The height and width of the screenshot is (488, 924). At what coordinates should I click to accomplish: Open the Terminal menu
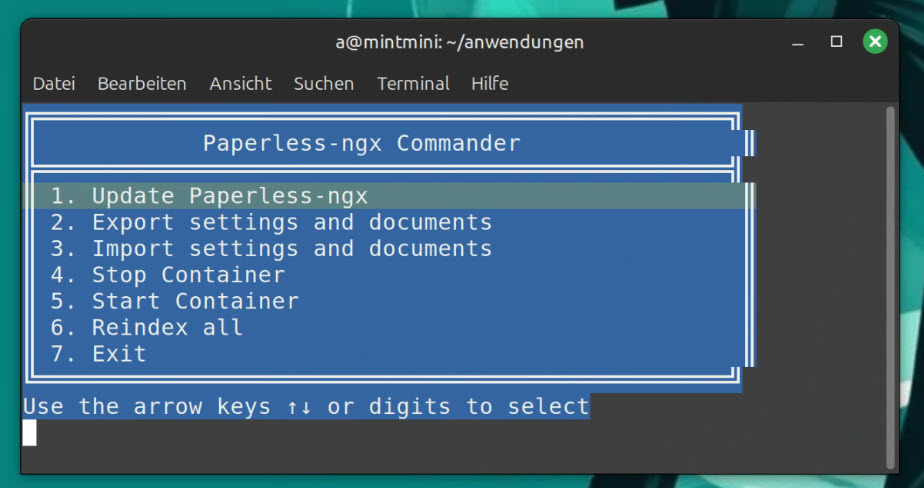tap(413, 84)
